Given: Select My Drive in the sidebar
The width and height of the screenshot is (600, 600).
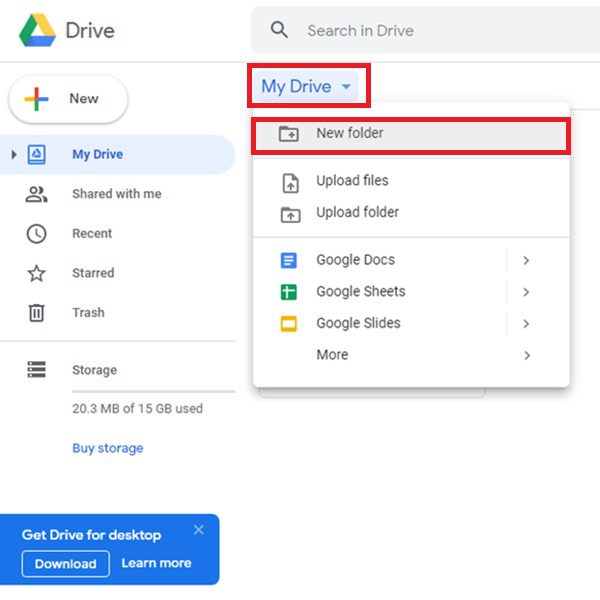Looking at the screenshot, I should coord(117,155).
